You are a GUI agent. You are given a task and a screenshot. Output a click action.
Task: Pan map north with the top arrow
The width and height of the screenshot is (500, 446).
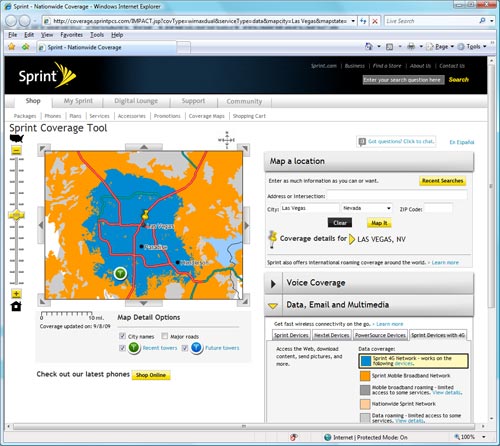[x=144, y=147]
